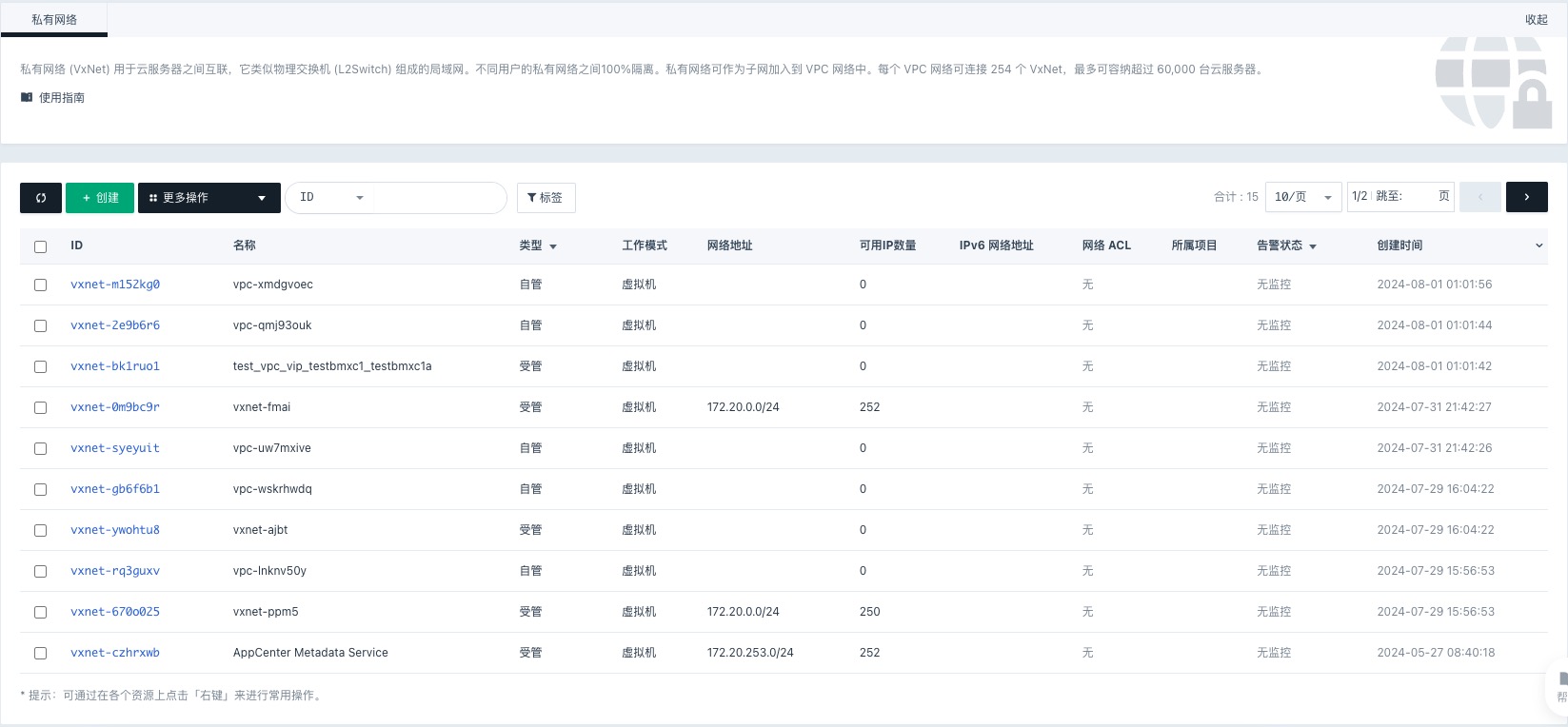
Task: Expand the column settings chevron at table right
Action: pos(1538,246)
